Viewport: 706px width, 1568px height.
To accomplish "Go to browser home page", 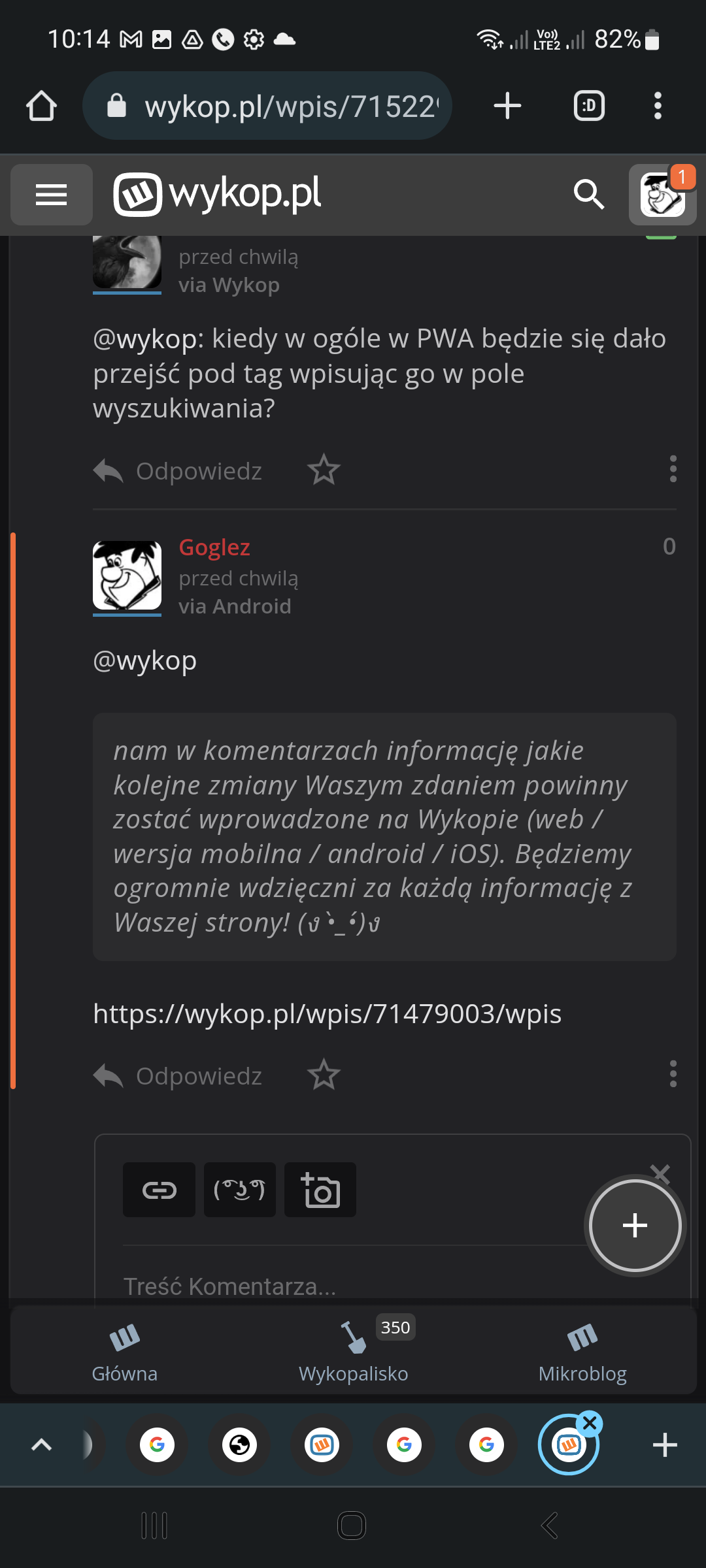I will 41,106.
